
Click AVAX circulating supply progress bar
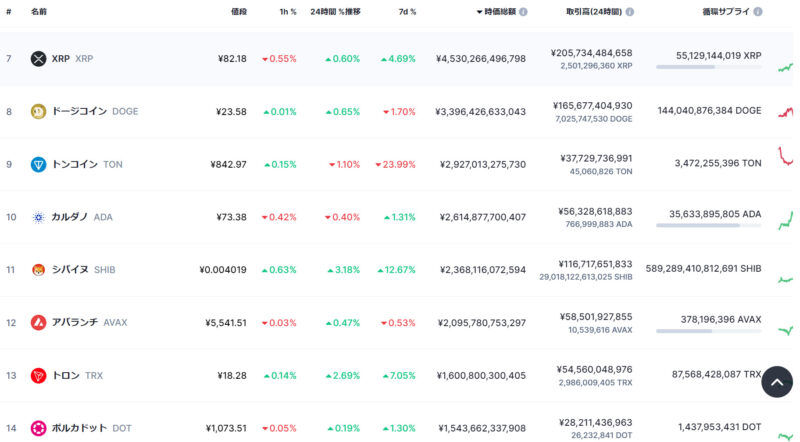coord(709,331)
